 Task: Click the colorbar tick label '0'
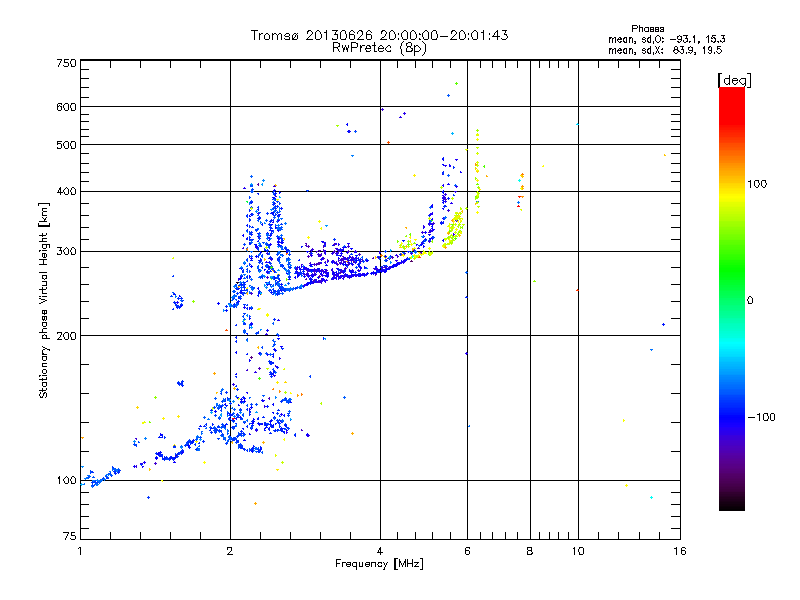tap(750, 301)
